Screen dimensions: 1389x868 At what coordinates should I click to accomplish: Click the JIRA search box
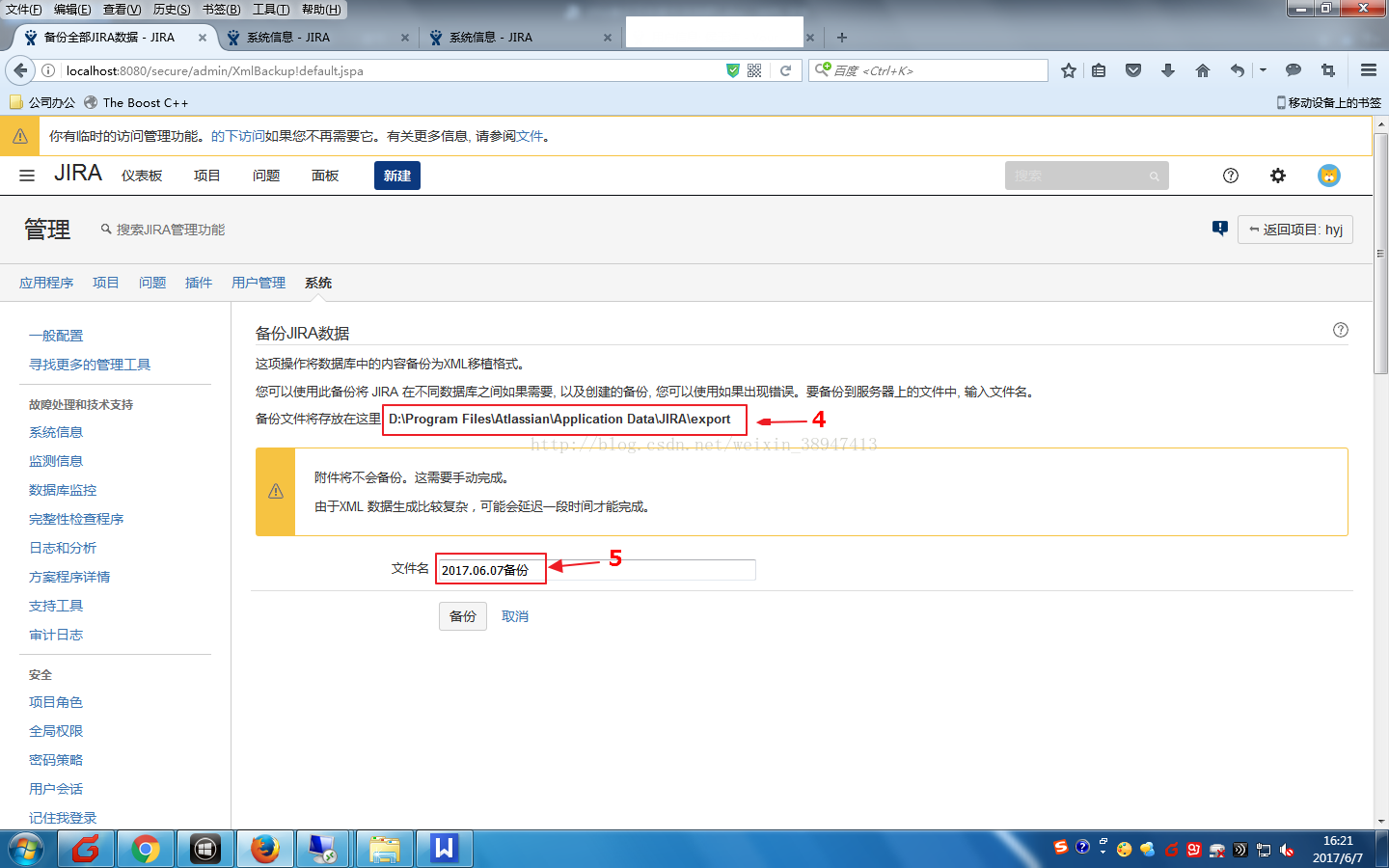click(x=1087, y=176)
